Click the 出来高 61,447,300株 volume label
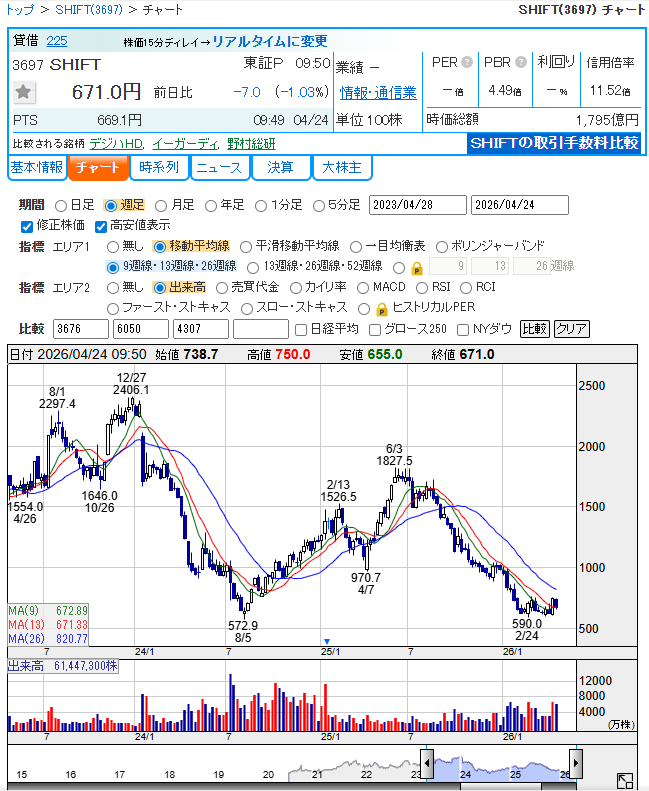649x791 pixels. 63,666
